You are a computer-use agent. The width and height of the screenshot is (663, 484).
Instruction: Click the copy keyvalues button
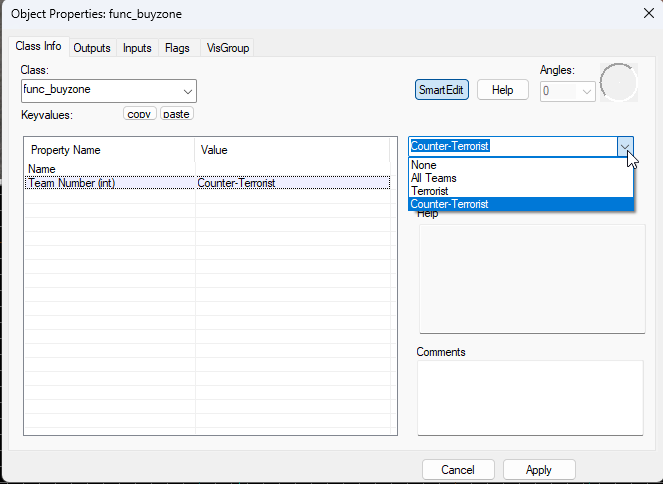[140, 114]
